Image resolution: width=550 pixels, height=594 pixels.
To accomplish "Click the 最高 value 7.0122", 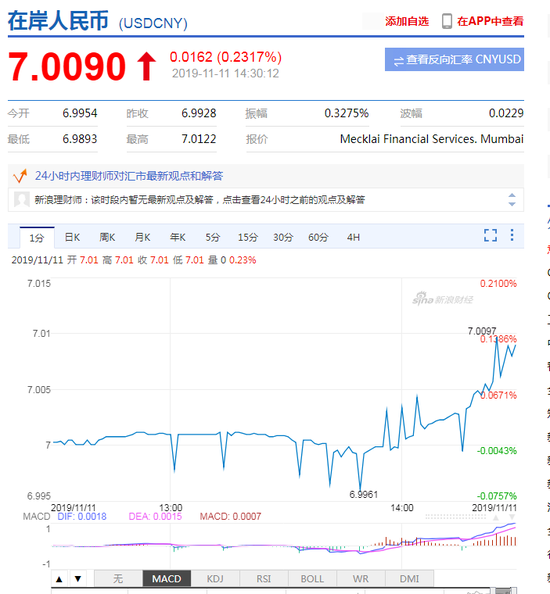I will [198, 139].
